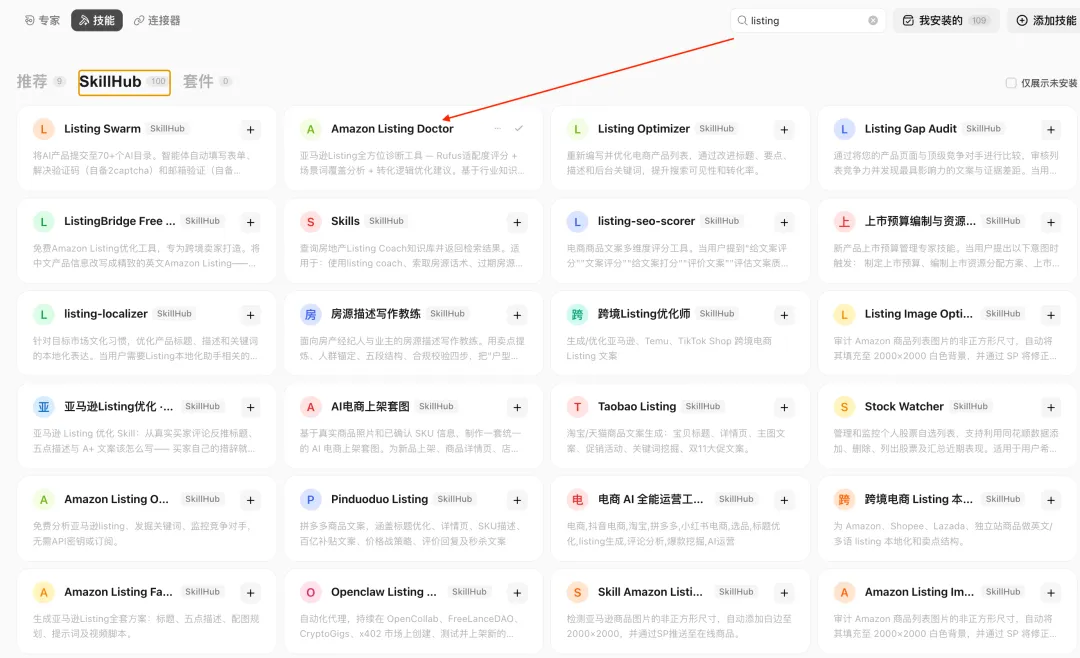Image resolution: width=1080 pixels, height=658 pixels.
Task: Add the ListingBridge Free skill
Action: tap(251, 223)
